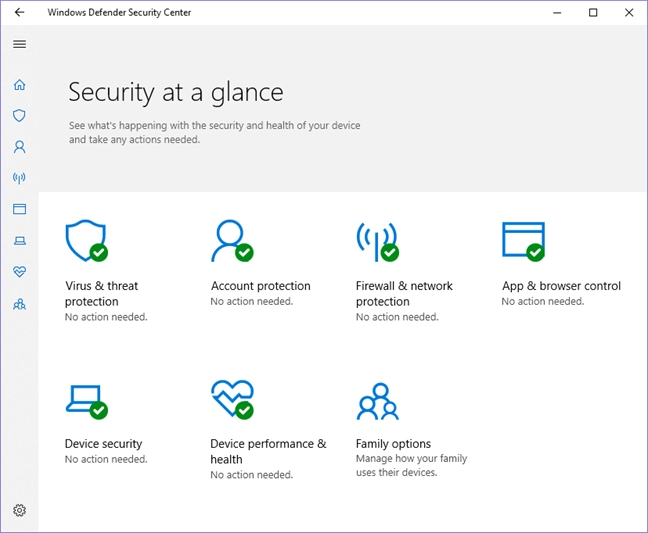
Task: Click the large Device performance heart icon
Action: click(x=232, y=400)
